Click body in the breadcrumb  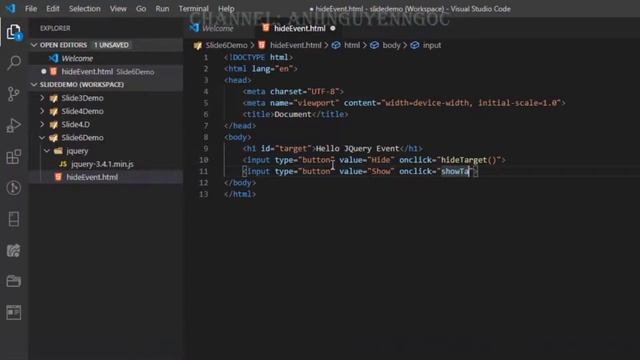[391, 45]
